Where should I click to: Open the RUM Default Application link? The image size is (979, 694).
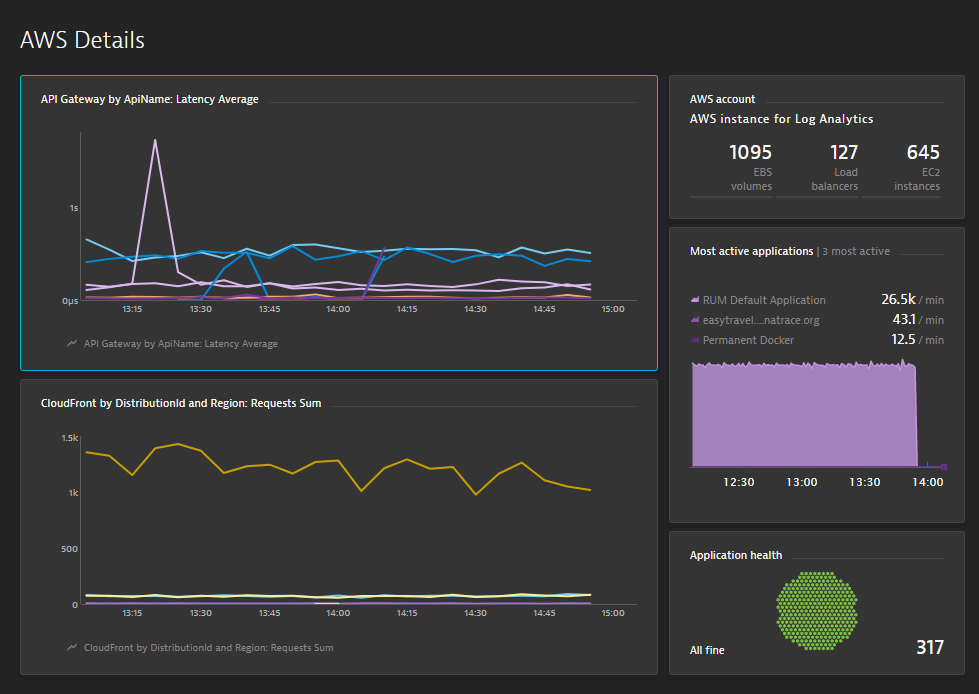[764, 300]
